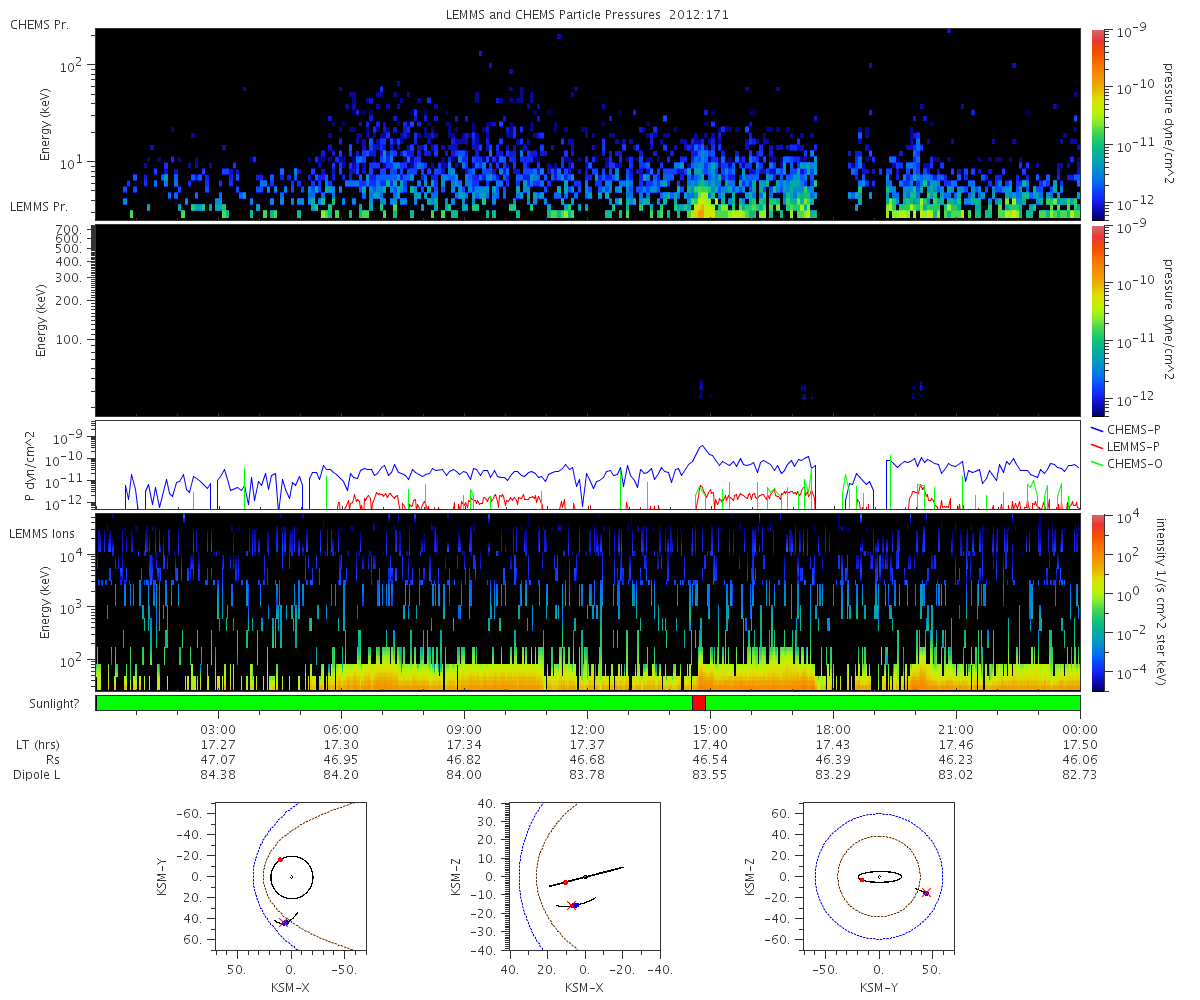
Task: Click the 18:00 time tick label
Action: tap(833, 730)
